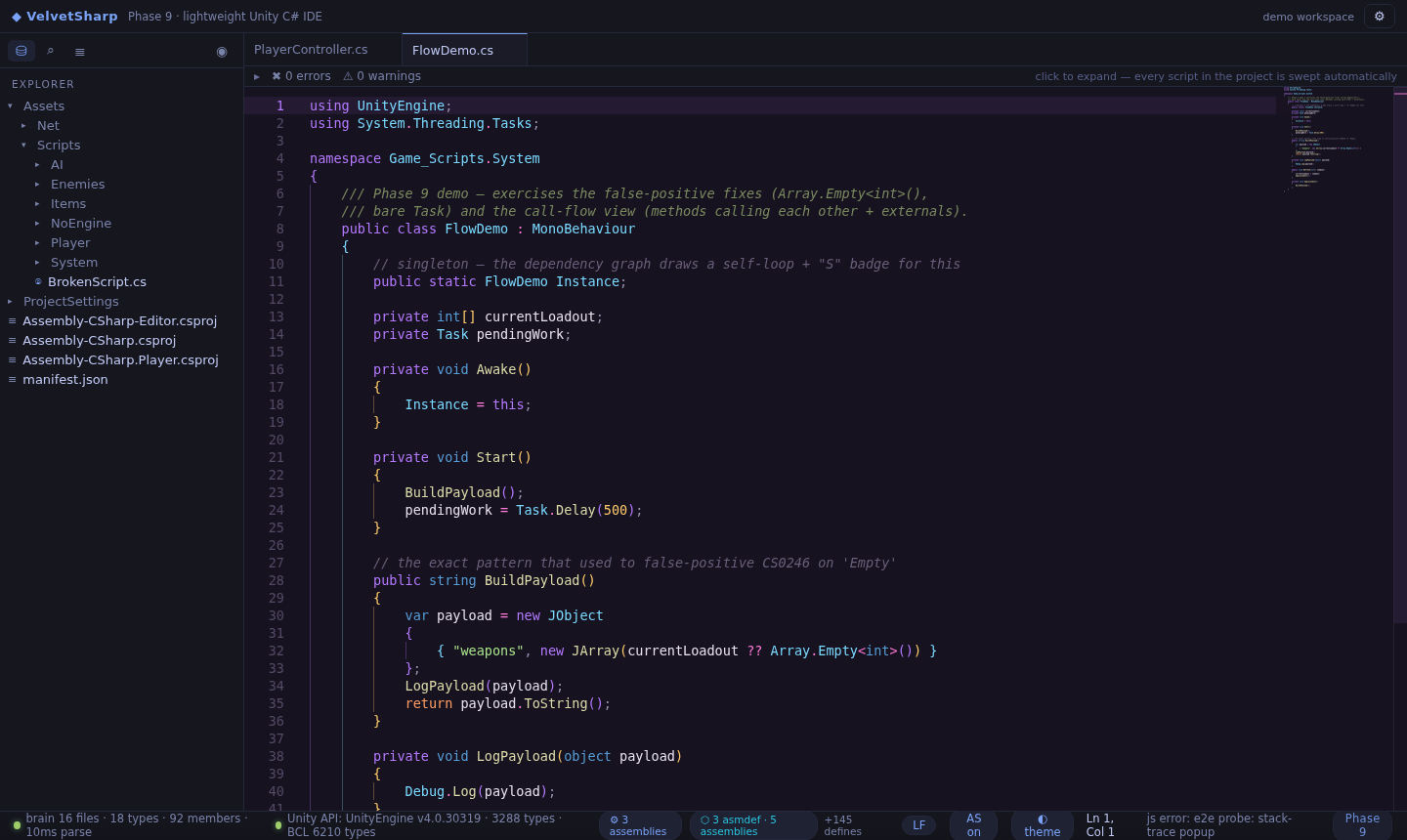Click the 3 assemblies status button
1407x840 pixels.
640,825
